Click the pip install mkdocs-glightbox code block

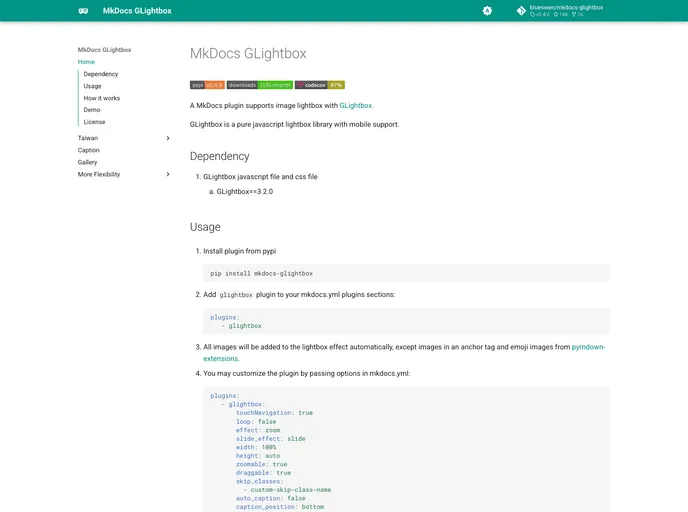(x=406, y=273)
